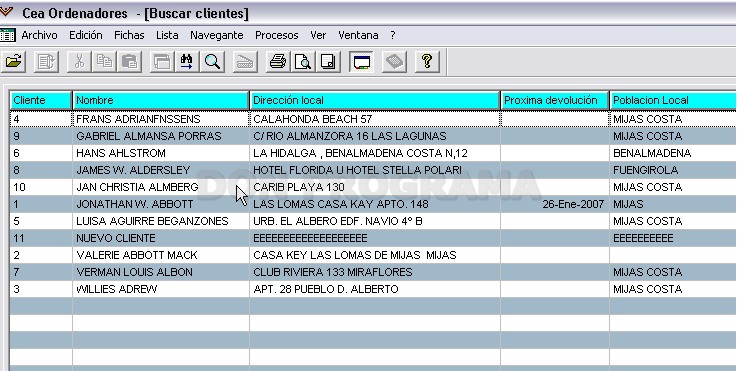Open the Fichas menu
The width and height of the screenshot is (740, 371).
point(129,35)
